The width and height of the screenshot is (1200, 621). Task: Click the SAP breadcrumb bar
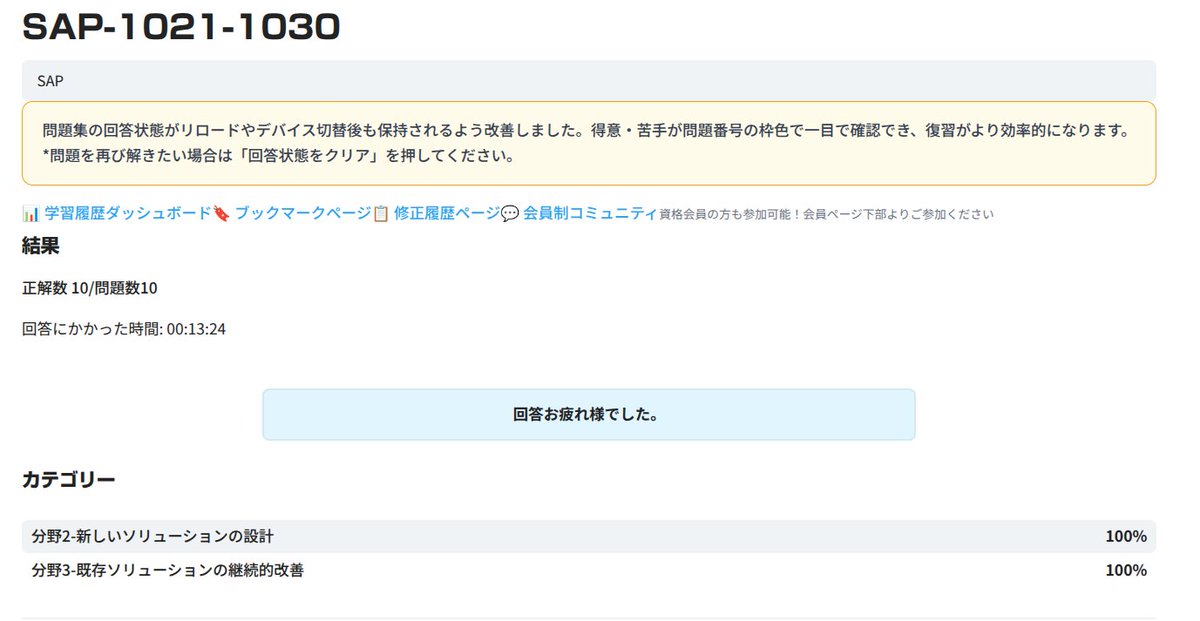589,80
